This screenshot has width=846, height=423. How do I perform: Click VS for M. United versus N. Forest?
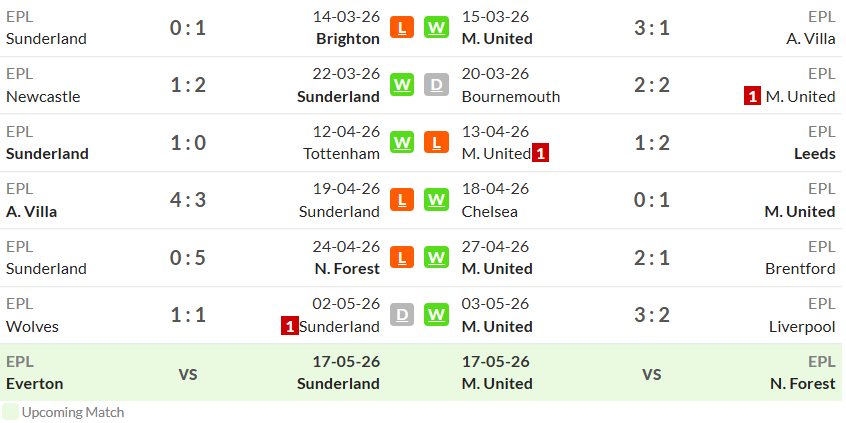click(652, 374)
